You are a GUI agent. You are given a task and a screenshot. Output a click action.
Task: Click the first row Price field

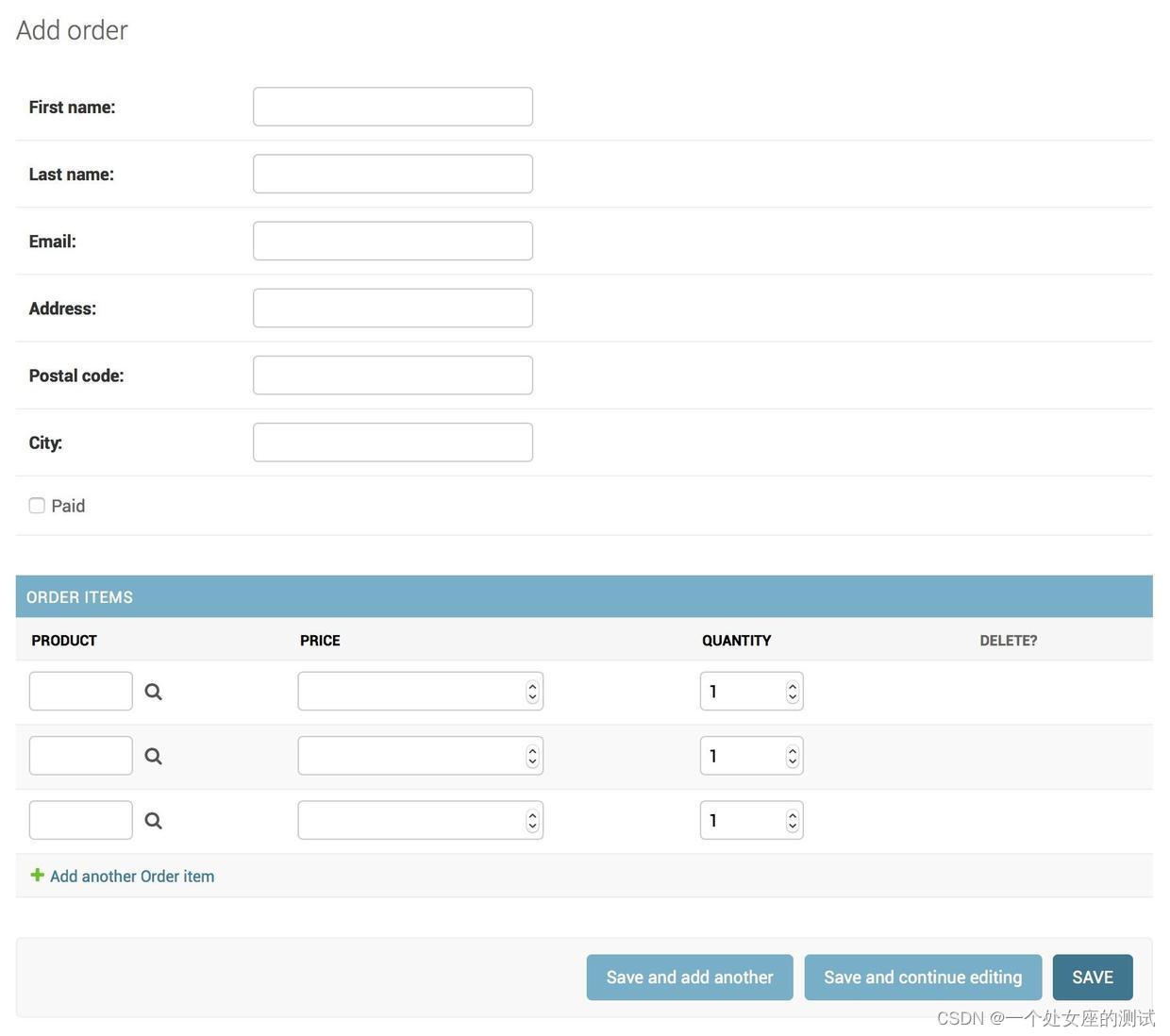pyautogui.click(x=420, y=692)
